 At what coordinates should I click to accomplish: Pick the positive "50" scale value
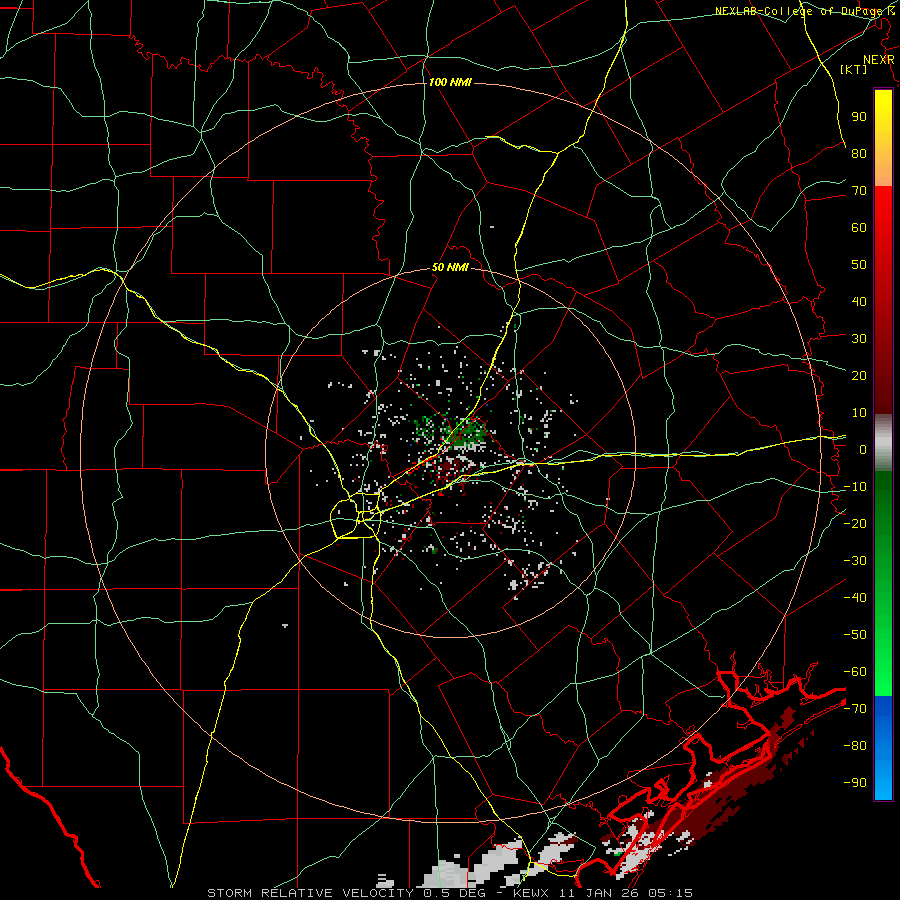pyautogui.click(x=859, y=265)
